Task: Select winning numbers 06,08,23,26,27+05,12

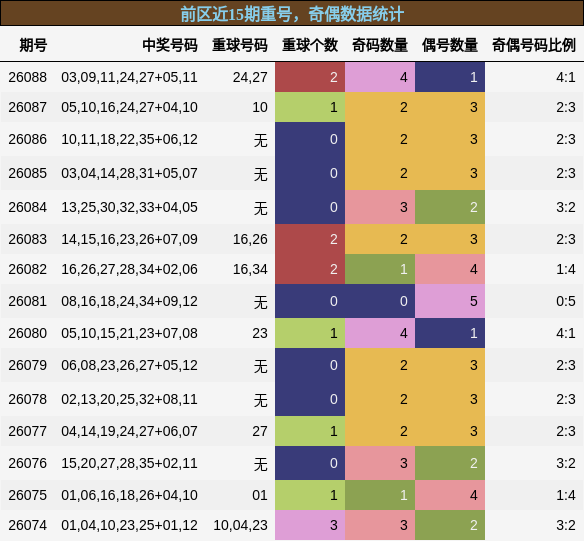Action: [x=129, y=365]
